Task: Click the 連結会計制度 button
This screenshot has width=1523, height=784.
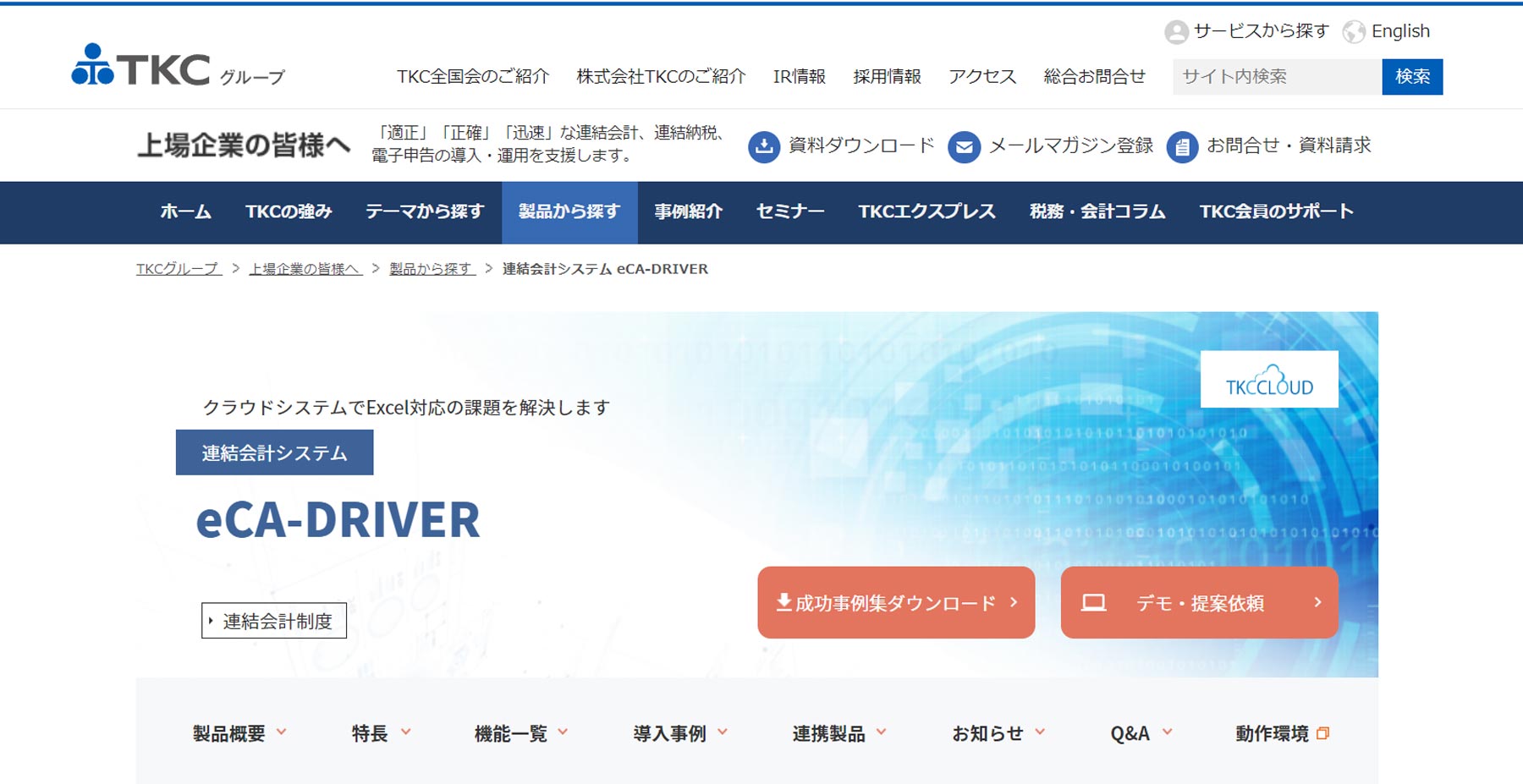Action: pyautogui.click(x=274, y=621)
